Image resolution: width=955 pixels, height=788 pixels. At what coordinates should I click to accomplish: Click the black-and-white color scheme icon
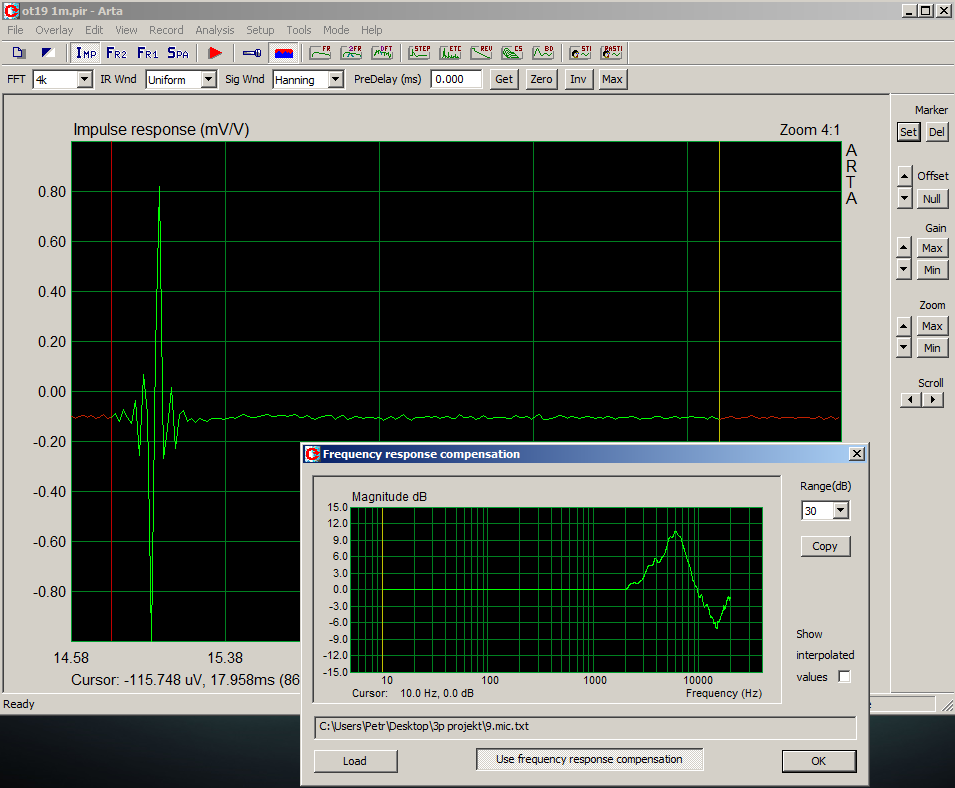tap(48, 53)
